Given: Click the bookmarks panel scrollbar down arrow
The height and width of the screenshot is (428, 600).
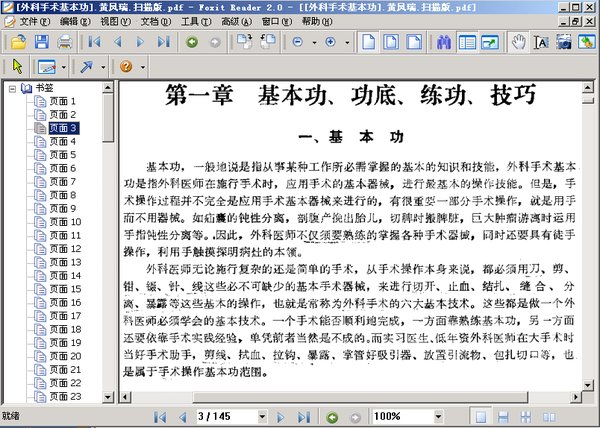Looking at the screenshot, I should point(108,397).
